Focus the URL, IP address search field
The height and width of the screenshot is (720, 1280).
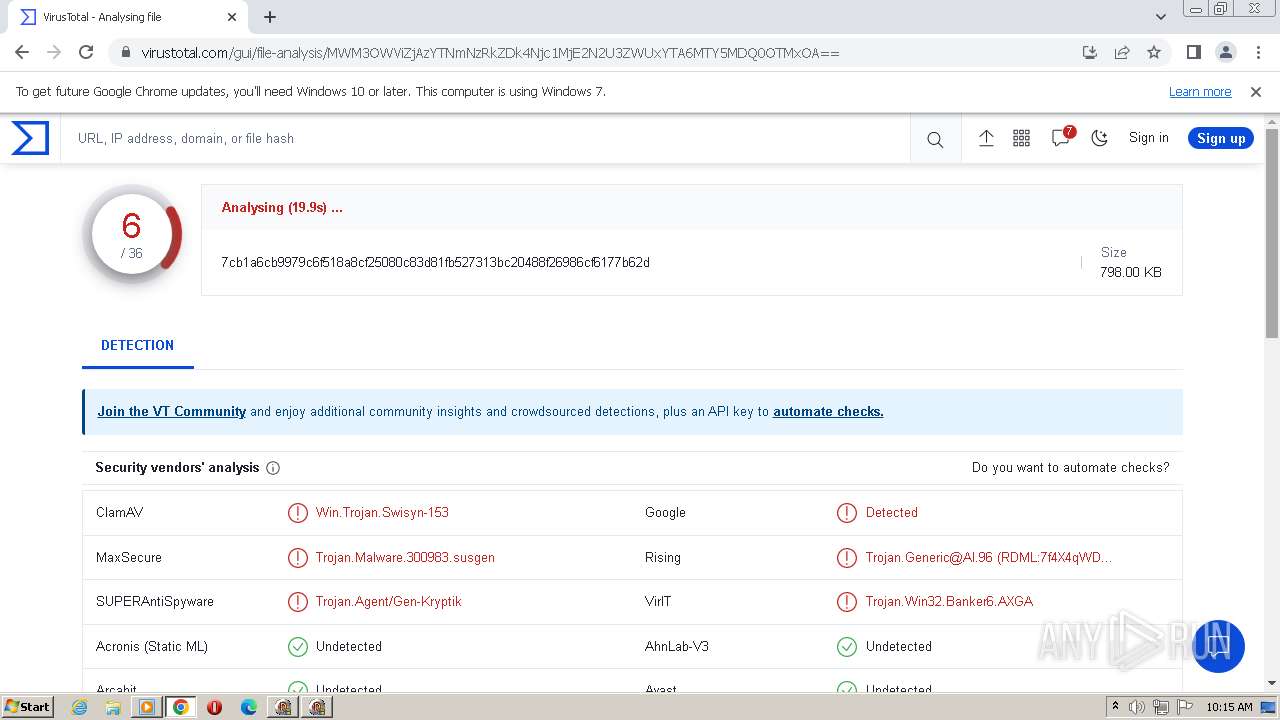485,138
